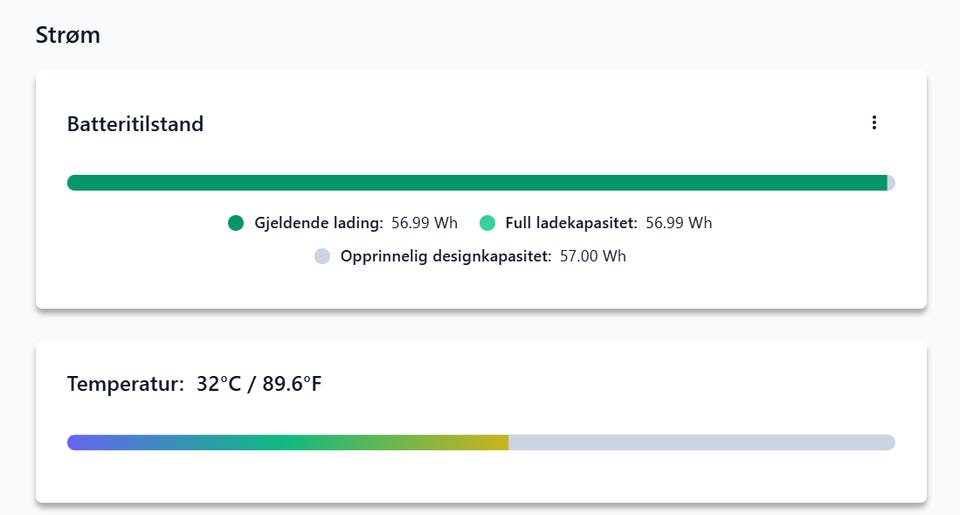Click empty space below the battery legend
This screenshot has height=515, width=960.
pos(480,288)
